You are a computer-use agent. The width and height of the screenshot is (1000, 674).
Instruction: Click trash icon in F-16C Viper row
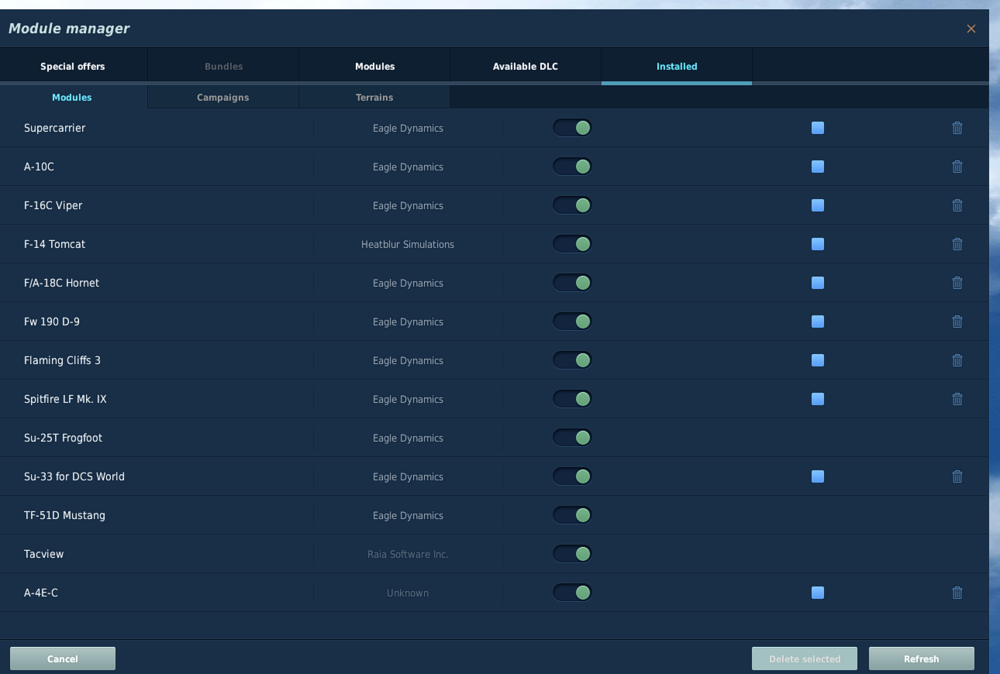point(957,205)
